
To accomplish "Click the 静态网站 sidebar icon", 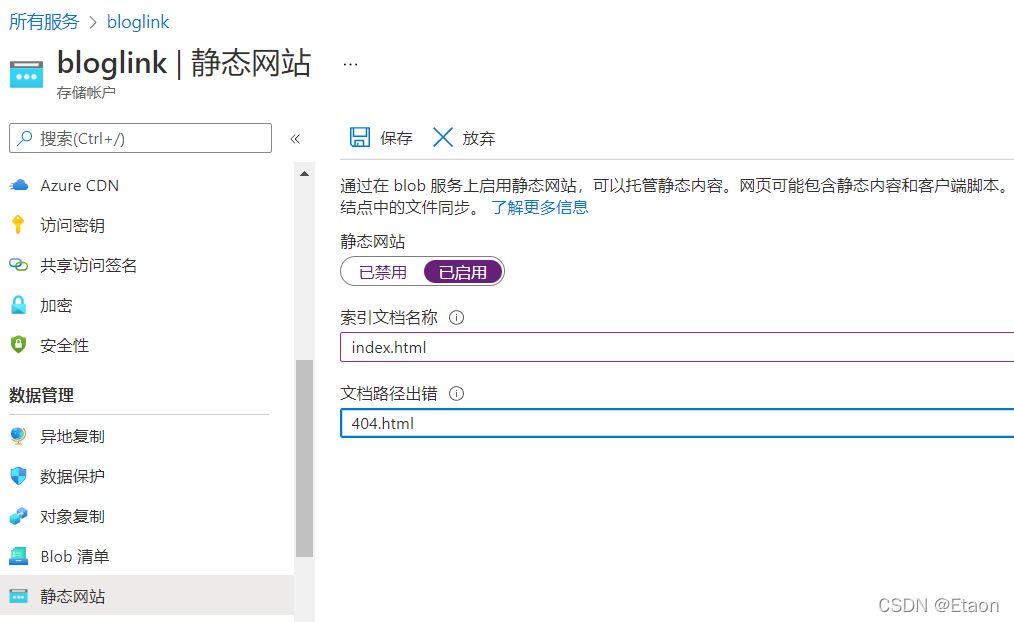I will tap(19, 596).
